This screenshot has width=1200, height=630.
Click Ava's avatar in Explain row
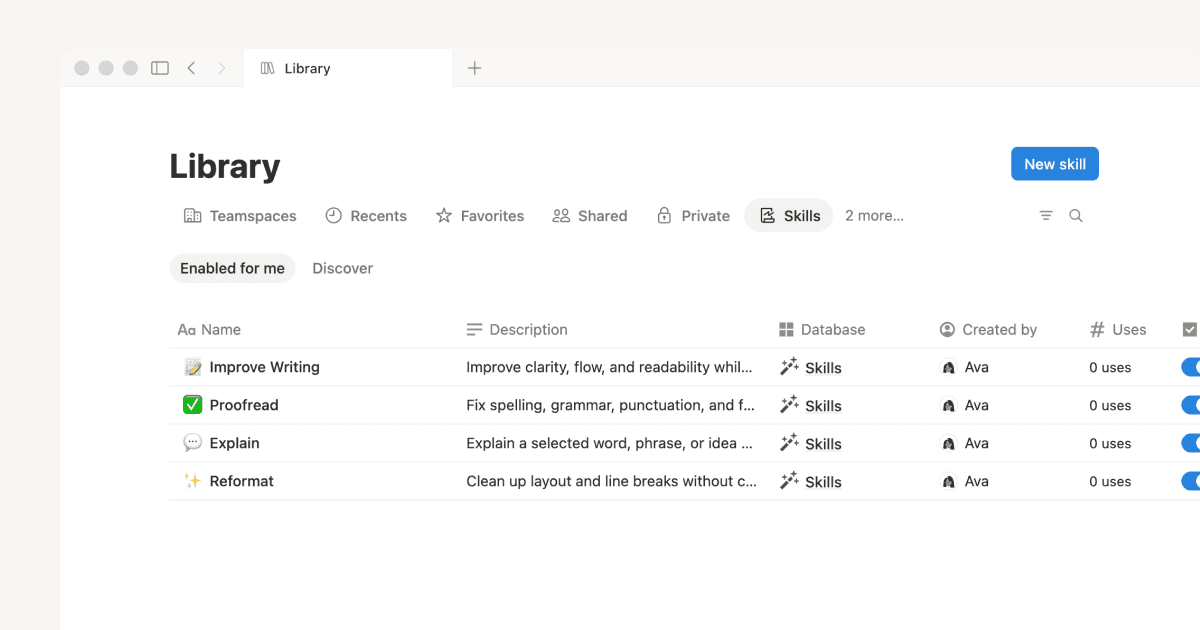[x=949, y=444]
